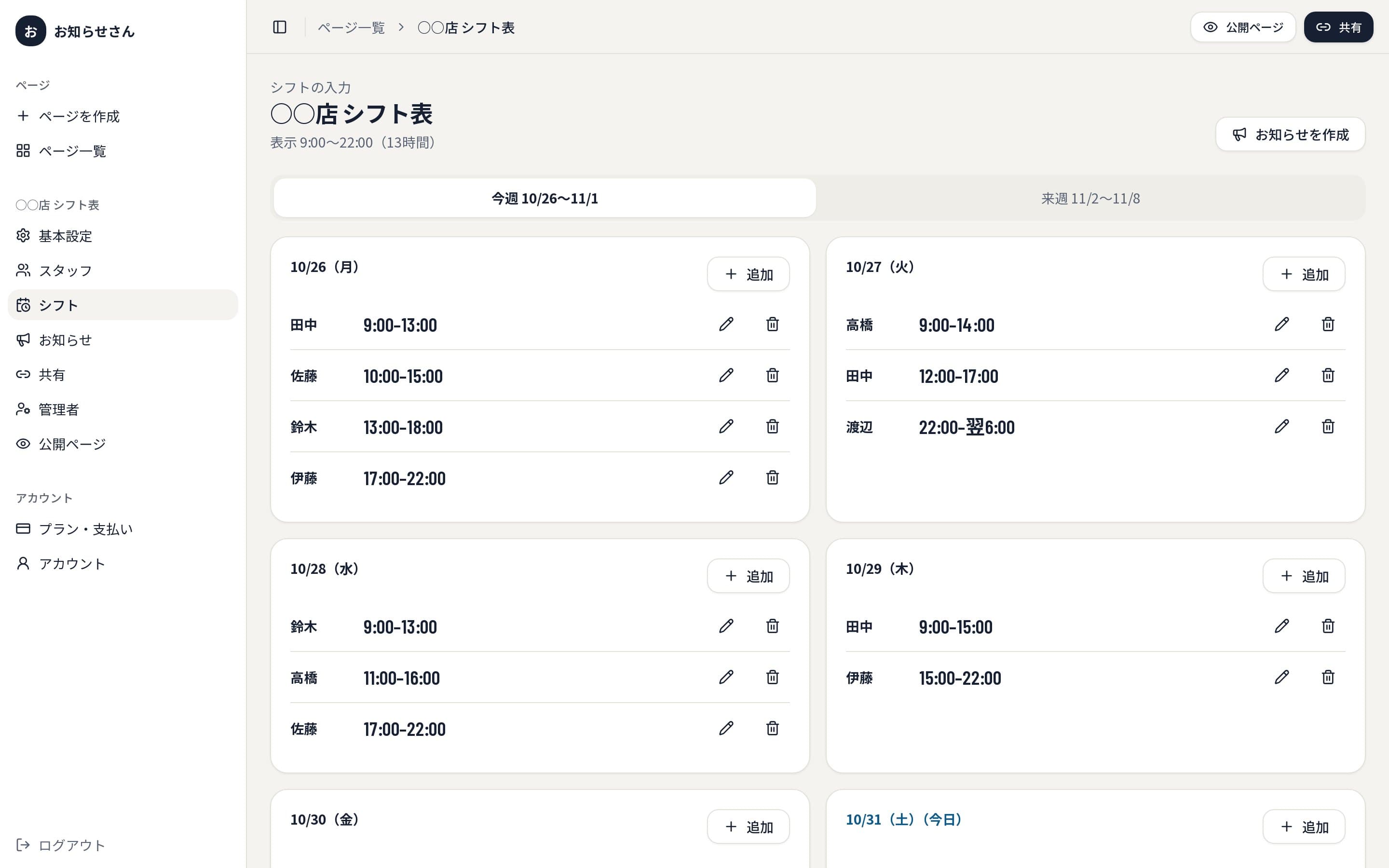Edit 田中 12:00-17:00 shift
1389x868 pixels.
click(x=1281, y=376)
